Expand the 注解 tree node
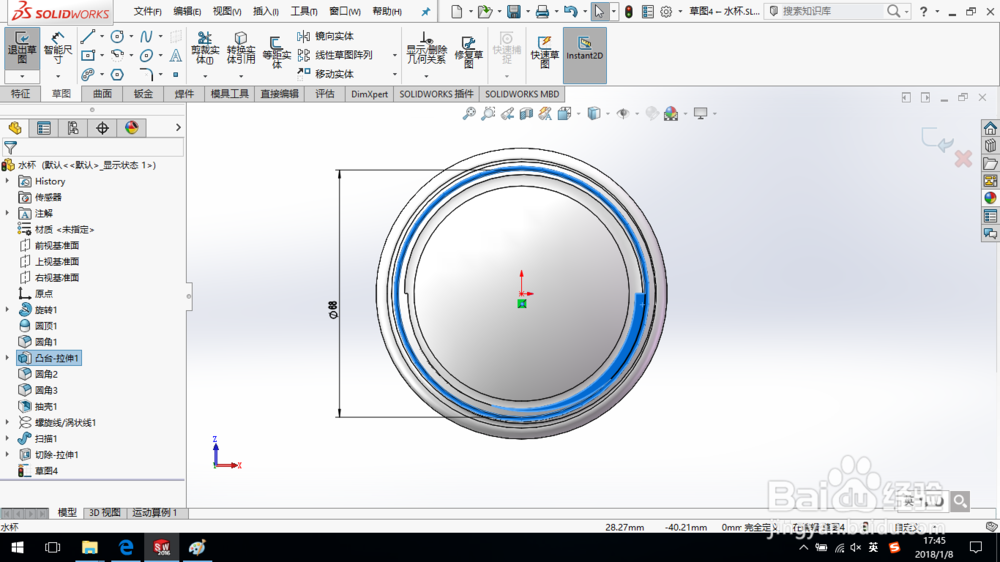 [8, 213]
